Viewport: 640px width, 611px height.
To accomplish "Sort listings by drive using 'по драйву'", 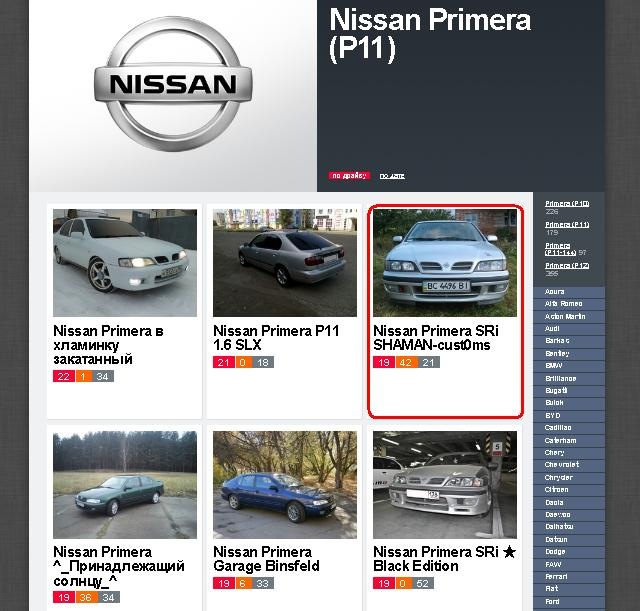I will [349, 176].
